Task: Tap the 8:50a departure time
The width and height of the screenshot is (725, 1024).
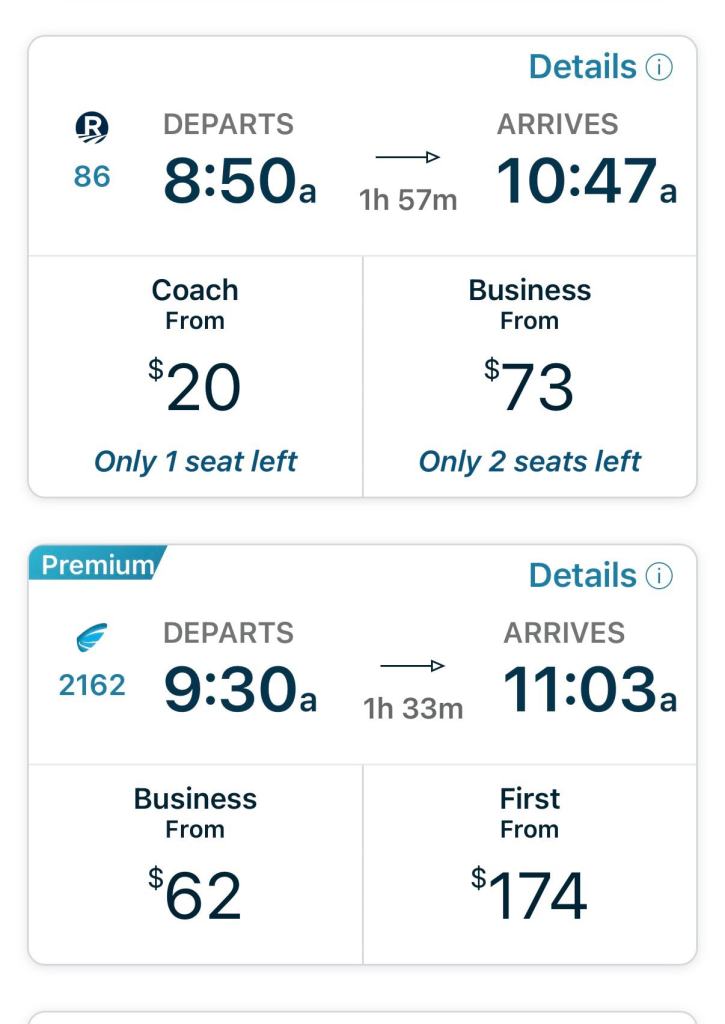Action: [x=239, y=181]
